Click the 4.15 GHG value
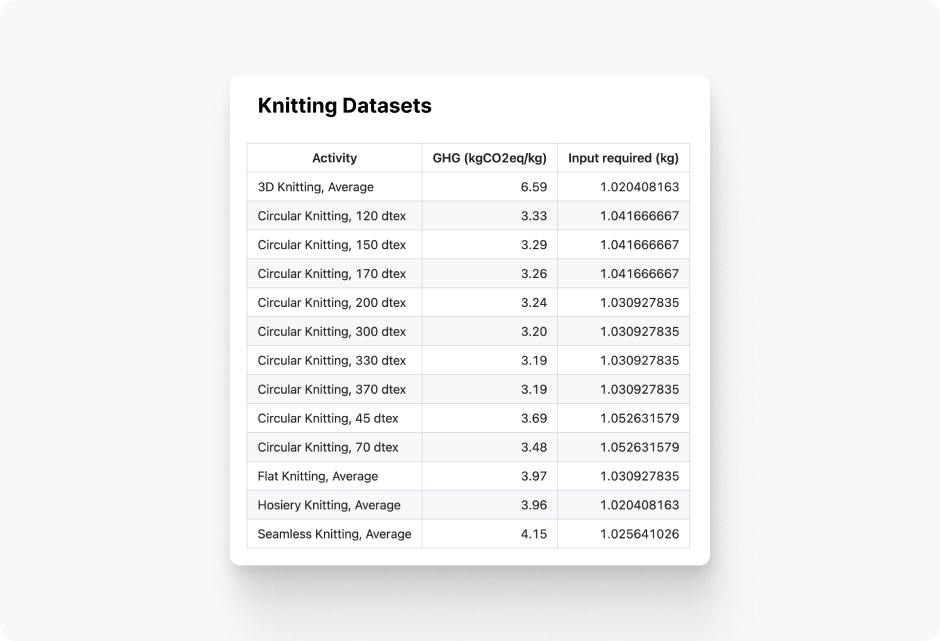This screenshot has width=940, height=641. (x=534, y=534)
